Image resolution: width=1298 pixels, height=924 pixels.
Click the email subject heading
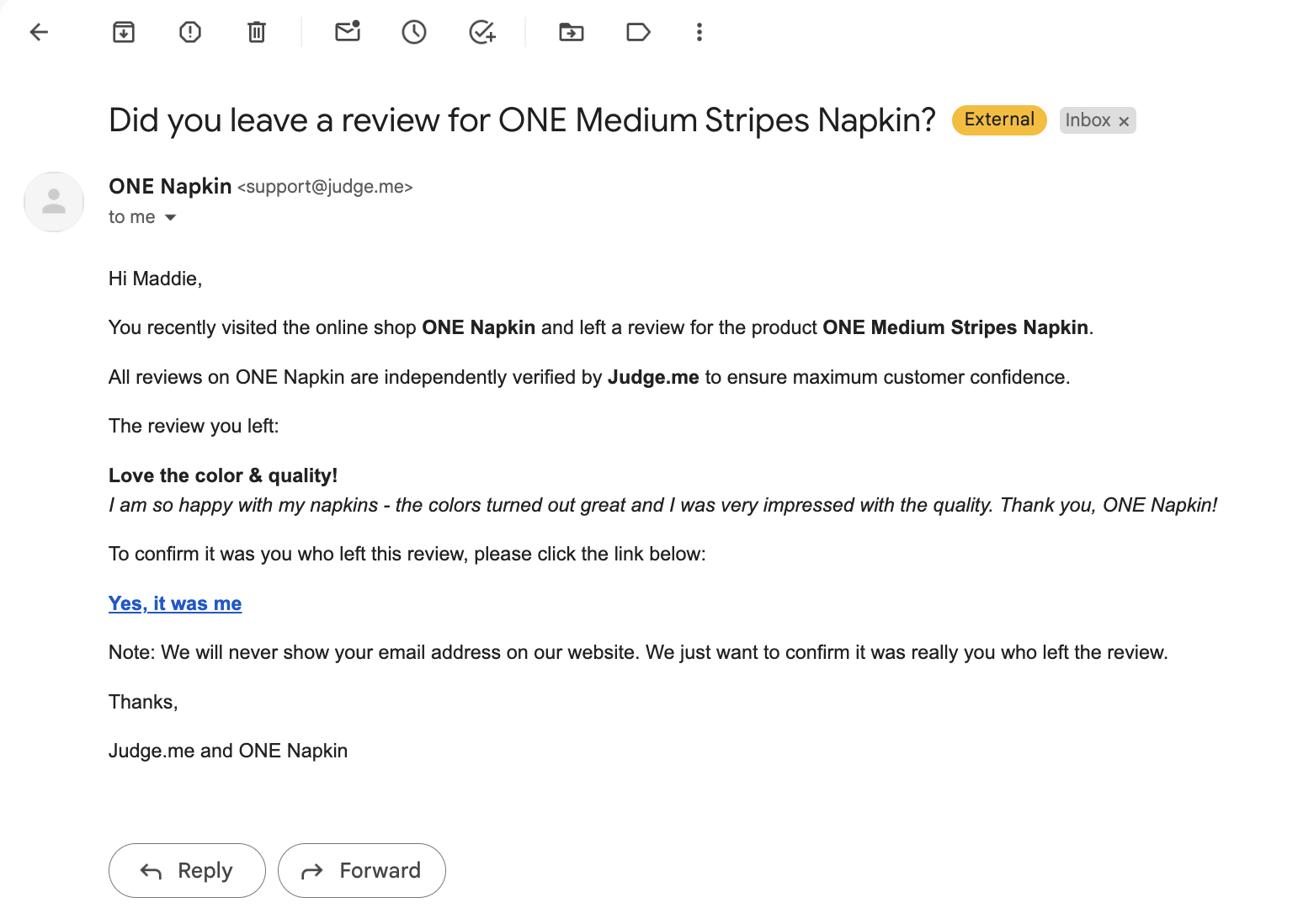click(522, 120)
